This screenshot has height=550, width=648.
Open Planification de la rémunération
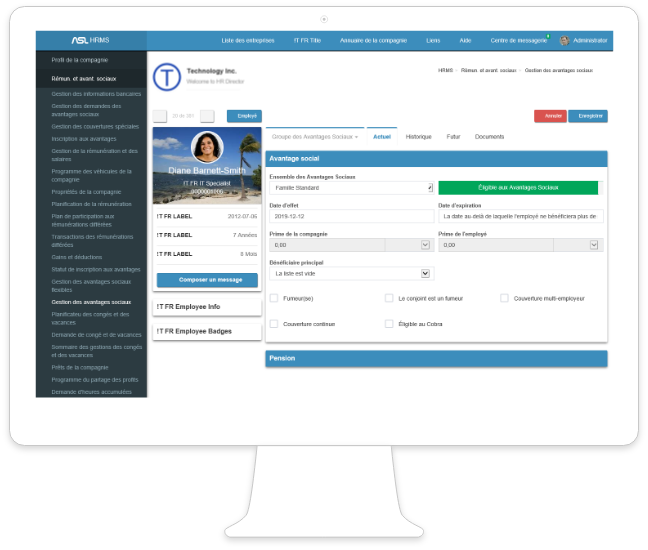tap(91, 204)
